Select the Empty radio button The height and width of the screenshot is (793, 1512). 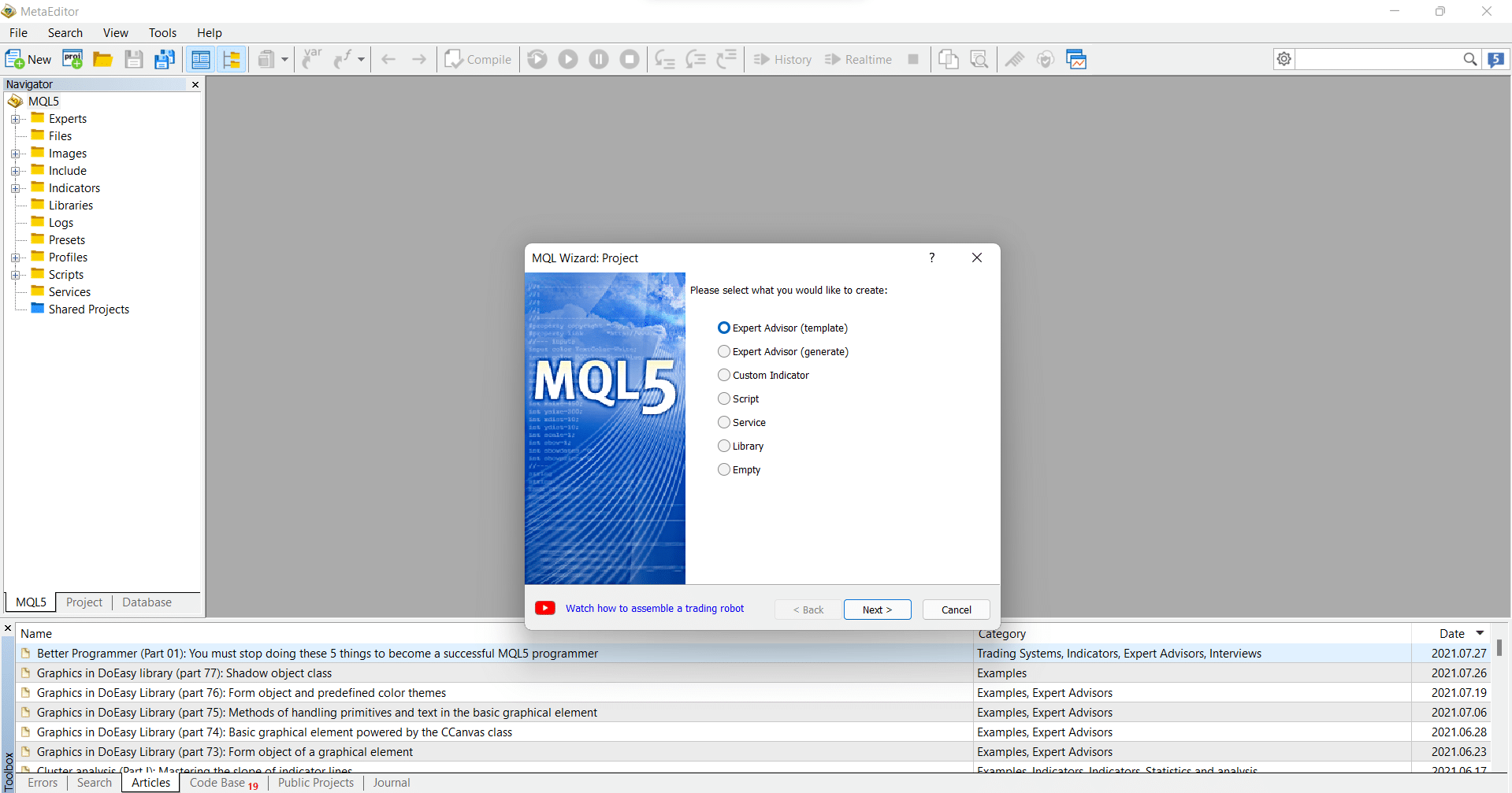(724, 469)
